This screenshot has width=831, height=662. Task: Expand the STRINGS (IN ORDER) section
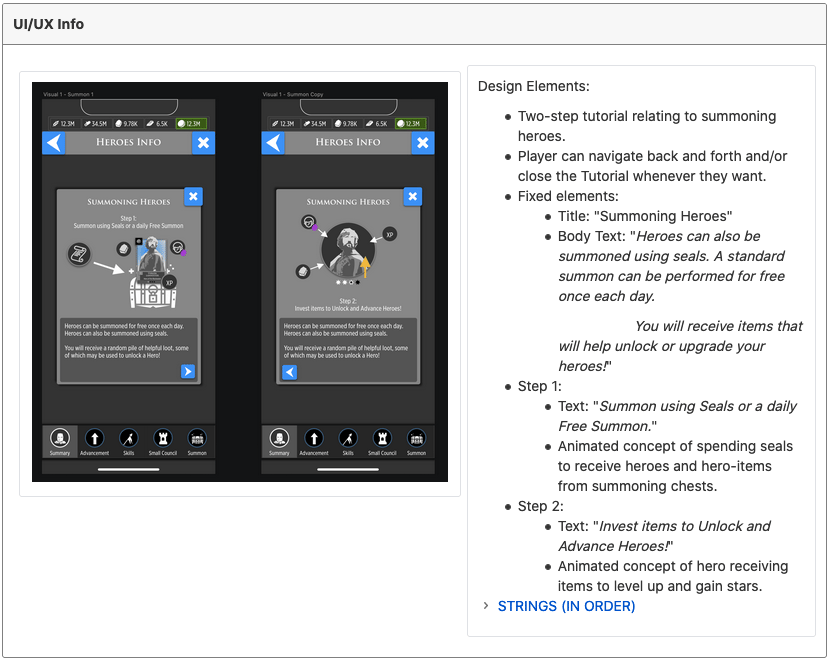(486, 606)
